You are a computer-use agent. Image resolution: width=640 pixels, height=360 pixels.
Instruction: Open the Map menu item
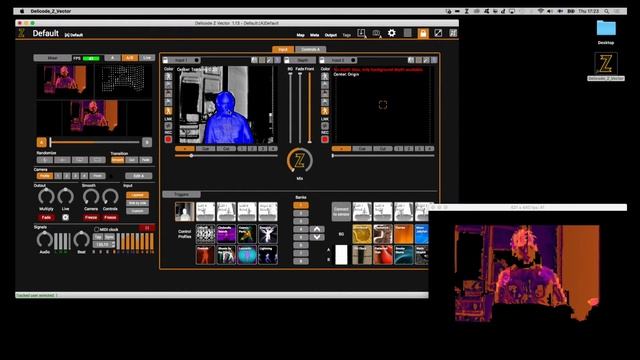click(x=300, y=35)
